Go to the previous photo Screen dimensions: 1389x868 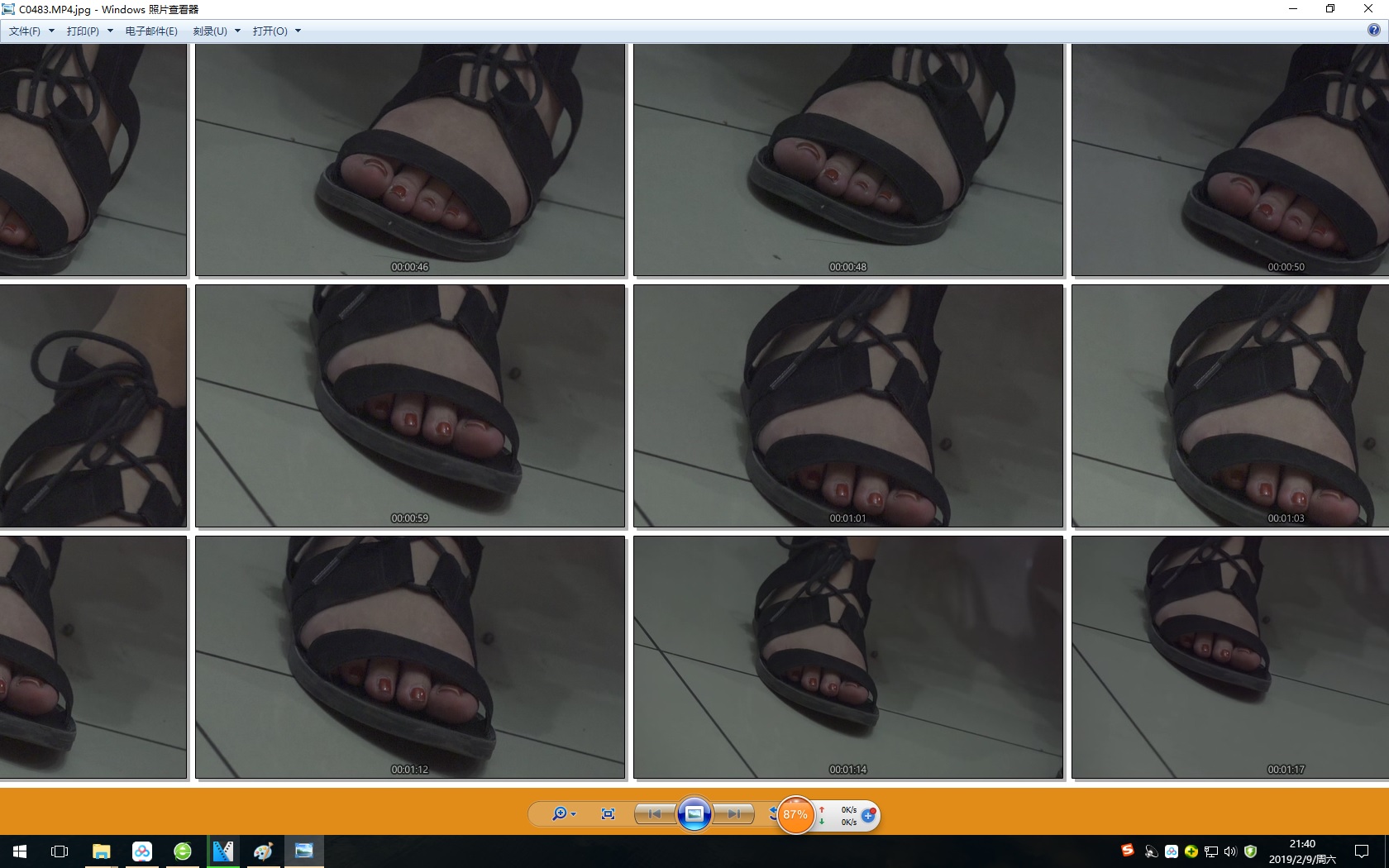point(655,814)
